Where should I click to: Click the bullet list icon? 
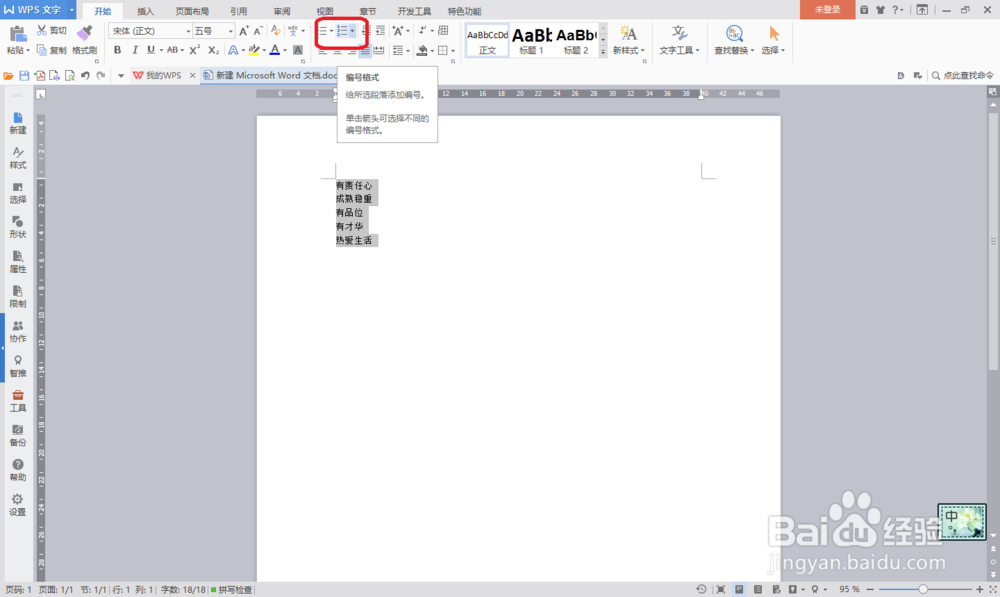point(323,31)
